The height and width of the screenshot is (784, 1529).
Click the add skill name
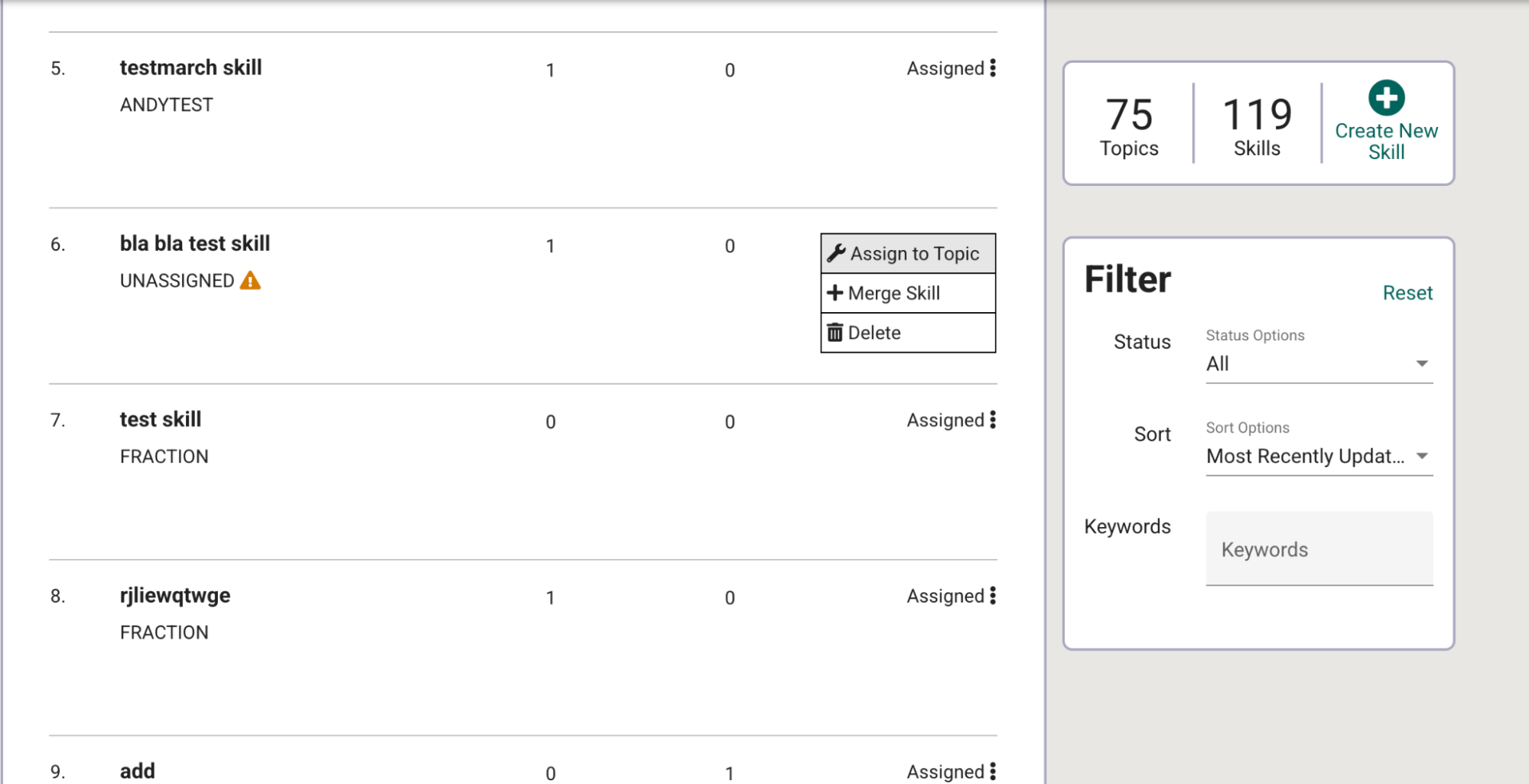138,771
